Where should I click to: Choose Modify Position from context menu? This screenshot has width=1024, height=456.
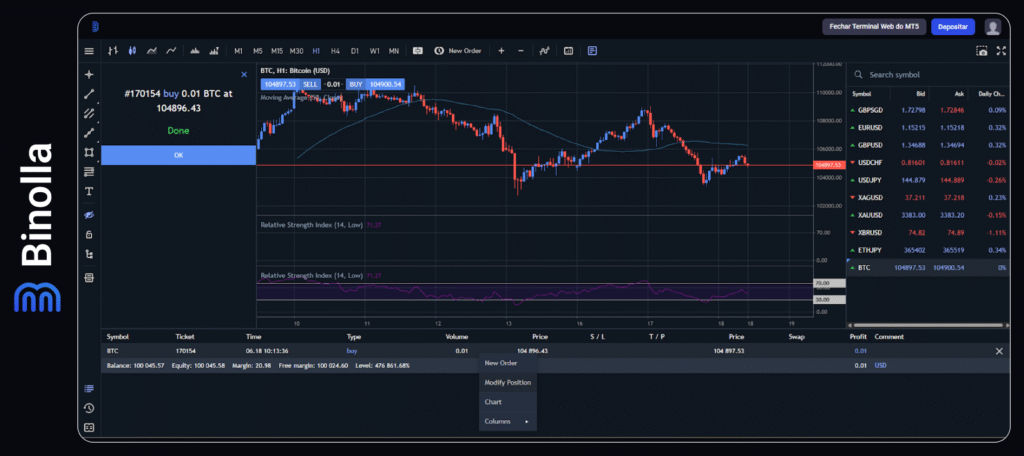pyautogui.click(x=508, y=383)
